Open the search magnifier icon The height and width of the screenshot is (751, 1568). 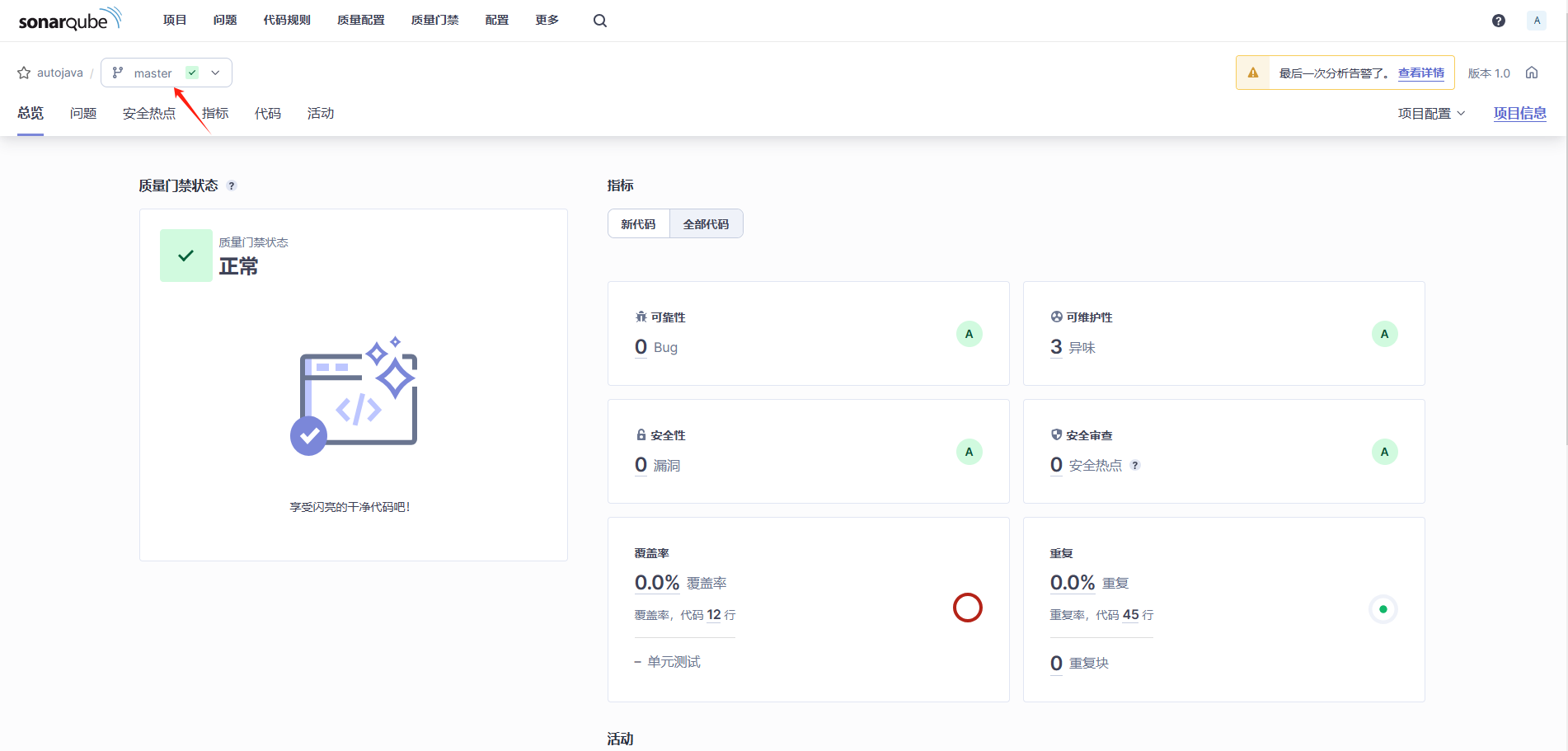[600, 21]
